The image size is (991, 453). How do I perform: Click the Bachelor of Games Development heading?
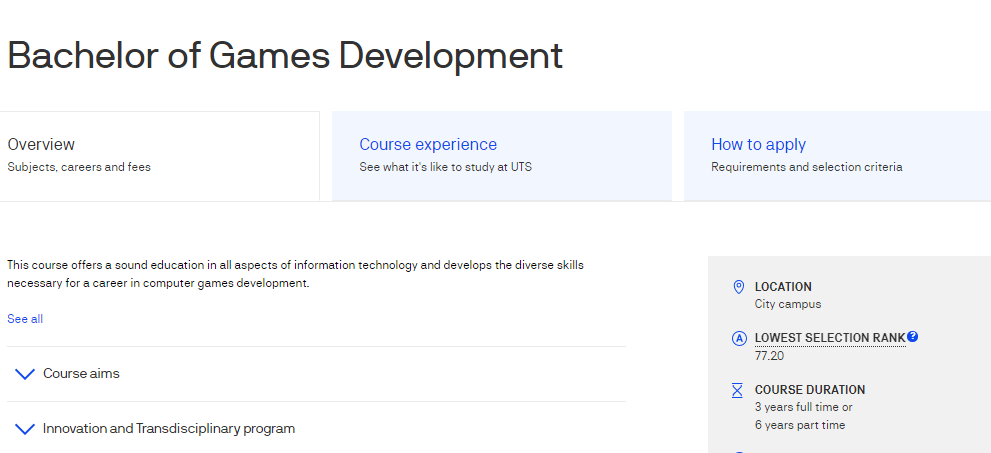point(285,56)
